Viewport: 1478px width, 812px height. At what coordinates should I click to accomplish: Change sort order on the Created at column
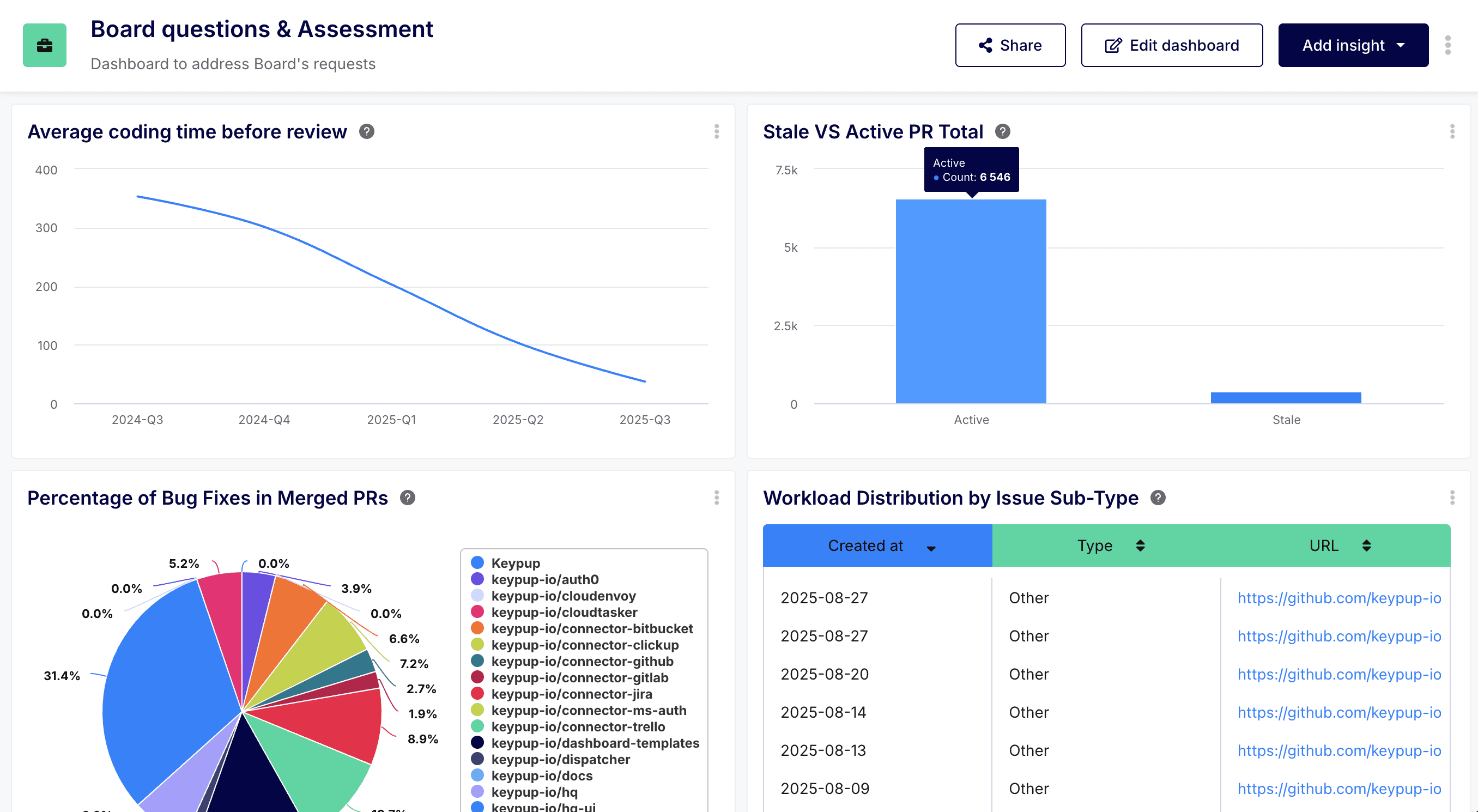(x=931, y=548)
